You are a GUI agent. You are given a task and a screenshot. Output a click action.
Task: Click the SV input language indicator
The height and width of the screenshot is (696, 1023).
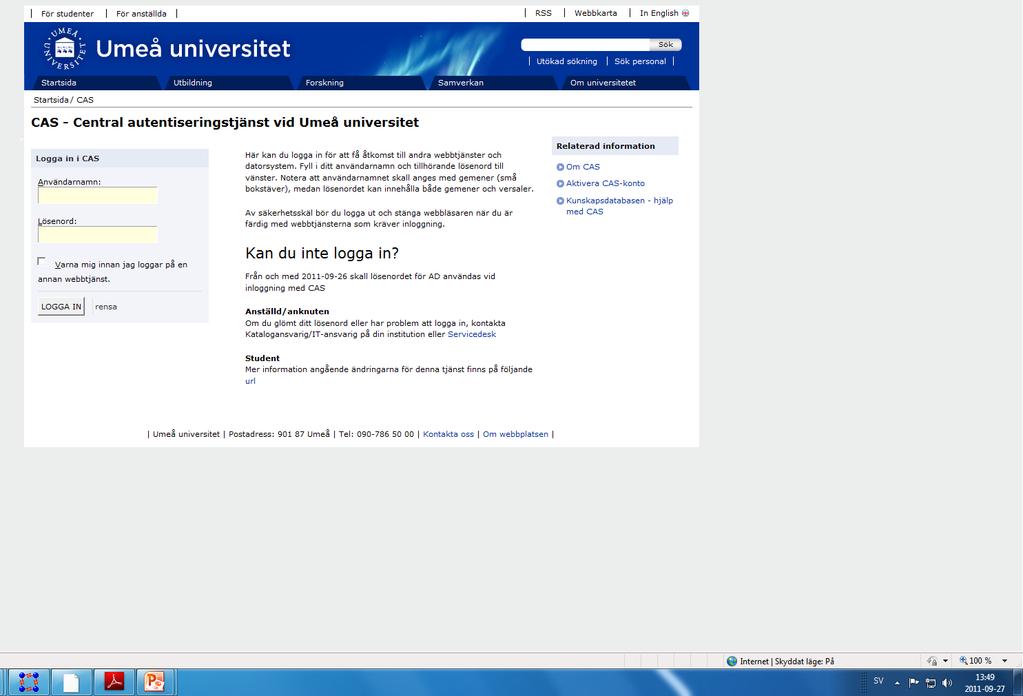pos(878,681)
